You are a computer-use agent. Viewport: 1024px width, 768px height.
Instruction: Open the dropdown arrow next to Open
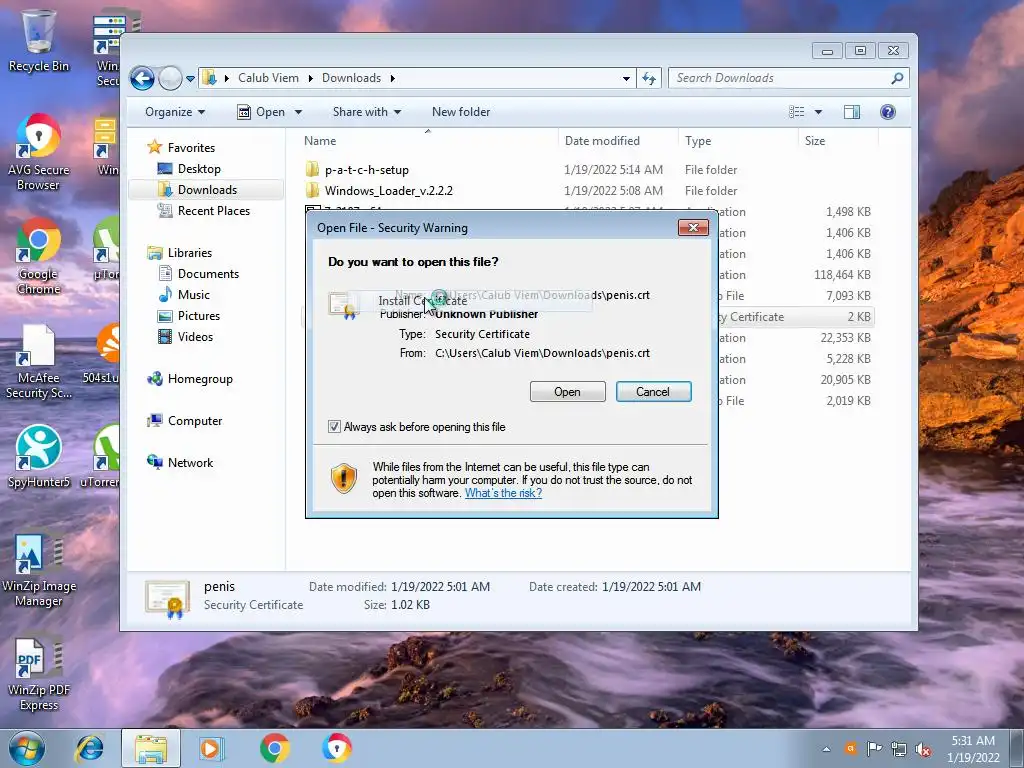[x=298, y=112]
